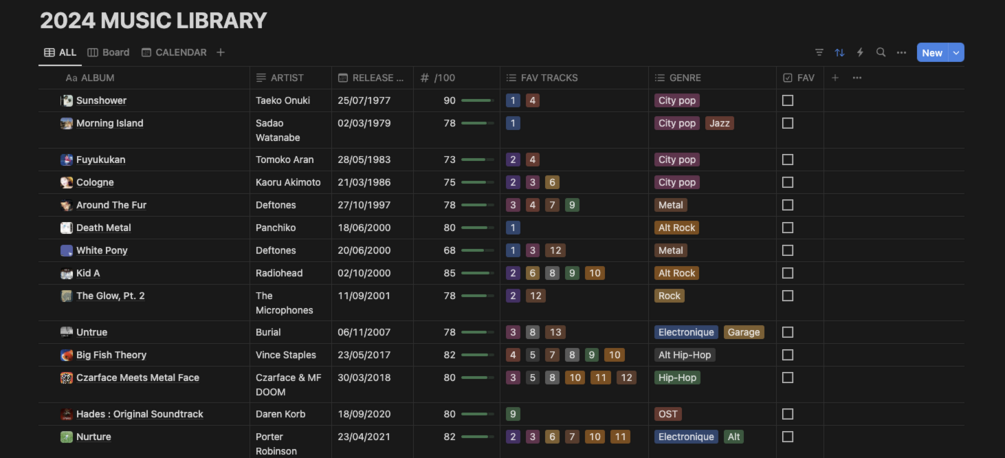Tick the FAV checkbox for Big Fish Theory
Image resolution: width=1005 pixels, height=458 pixels.
pos(788,355)
